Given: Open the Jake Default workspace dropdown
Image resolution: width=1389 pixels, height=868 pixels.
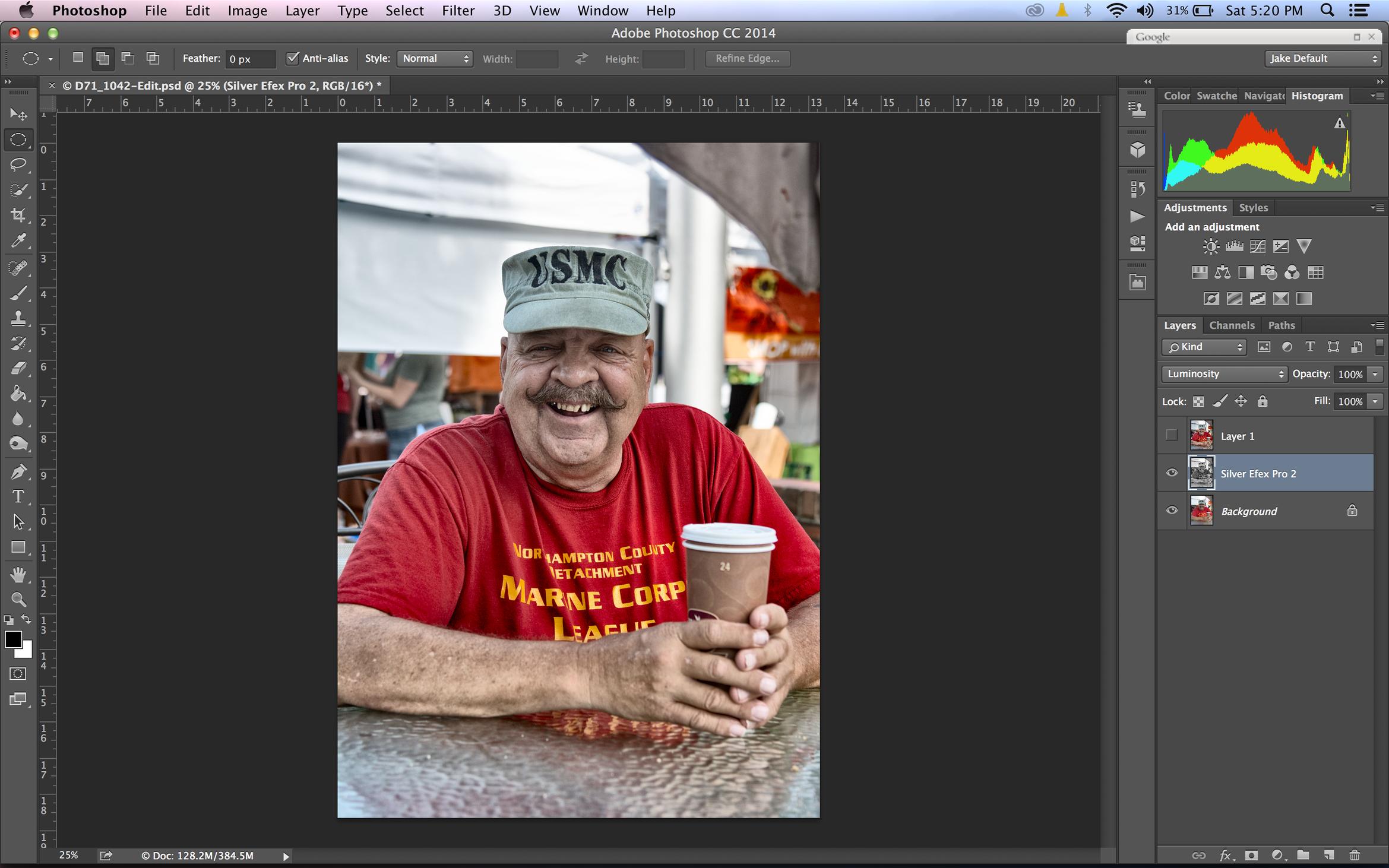Looking at the screenshot, I should click(1322, 58).
